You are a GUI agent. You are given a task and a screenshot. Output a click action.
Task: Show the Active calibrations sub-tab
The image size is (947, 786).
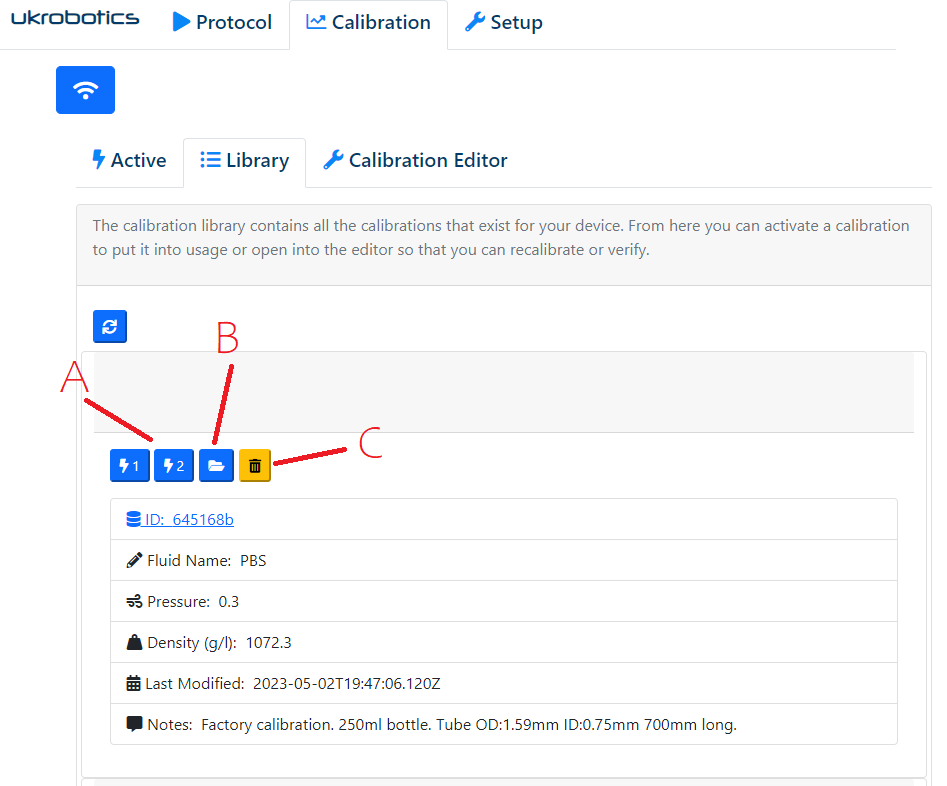pos(129,161)
